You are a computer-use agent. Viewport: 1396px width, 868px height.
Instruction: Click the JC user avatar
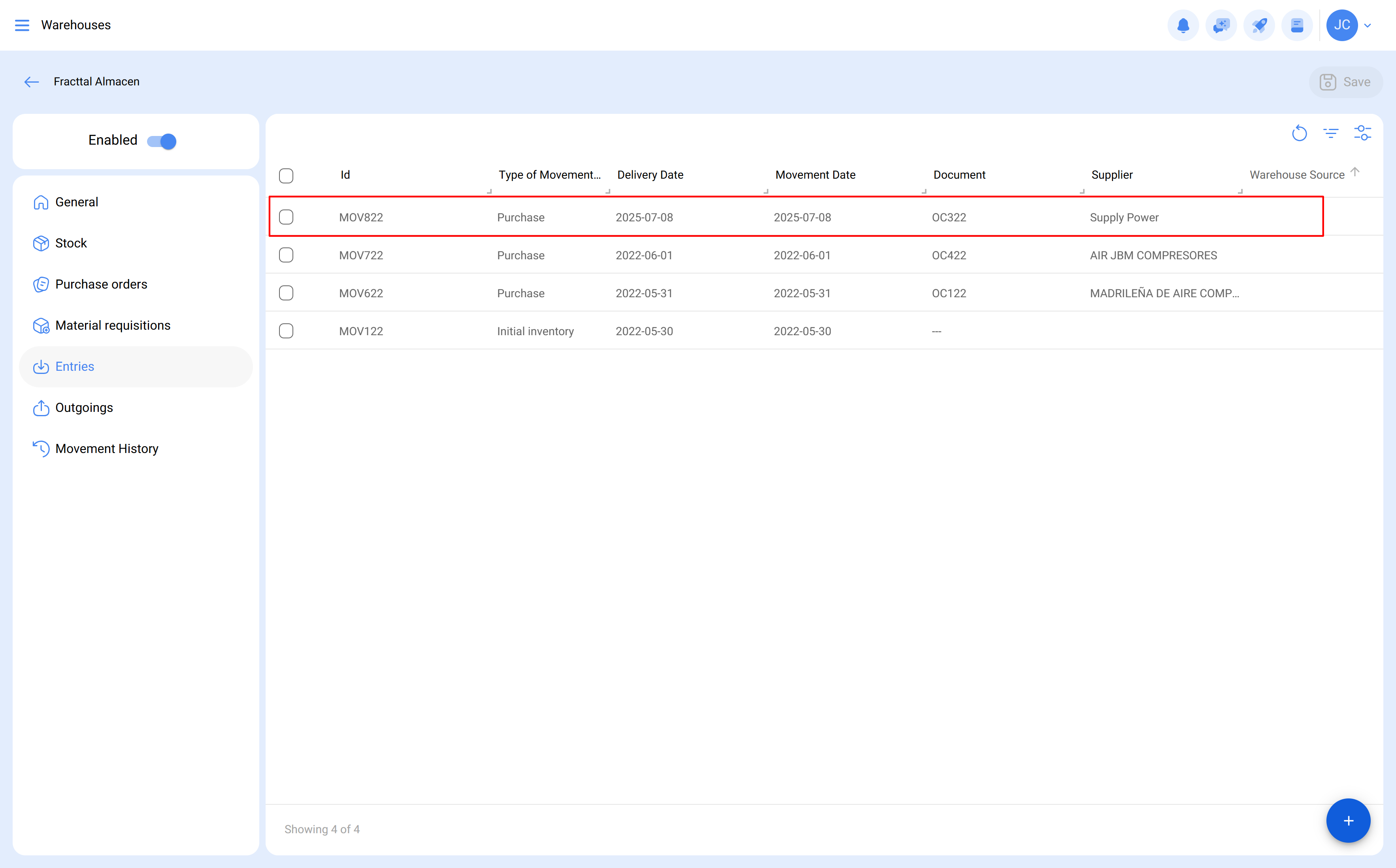(x=1342, y=25)
